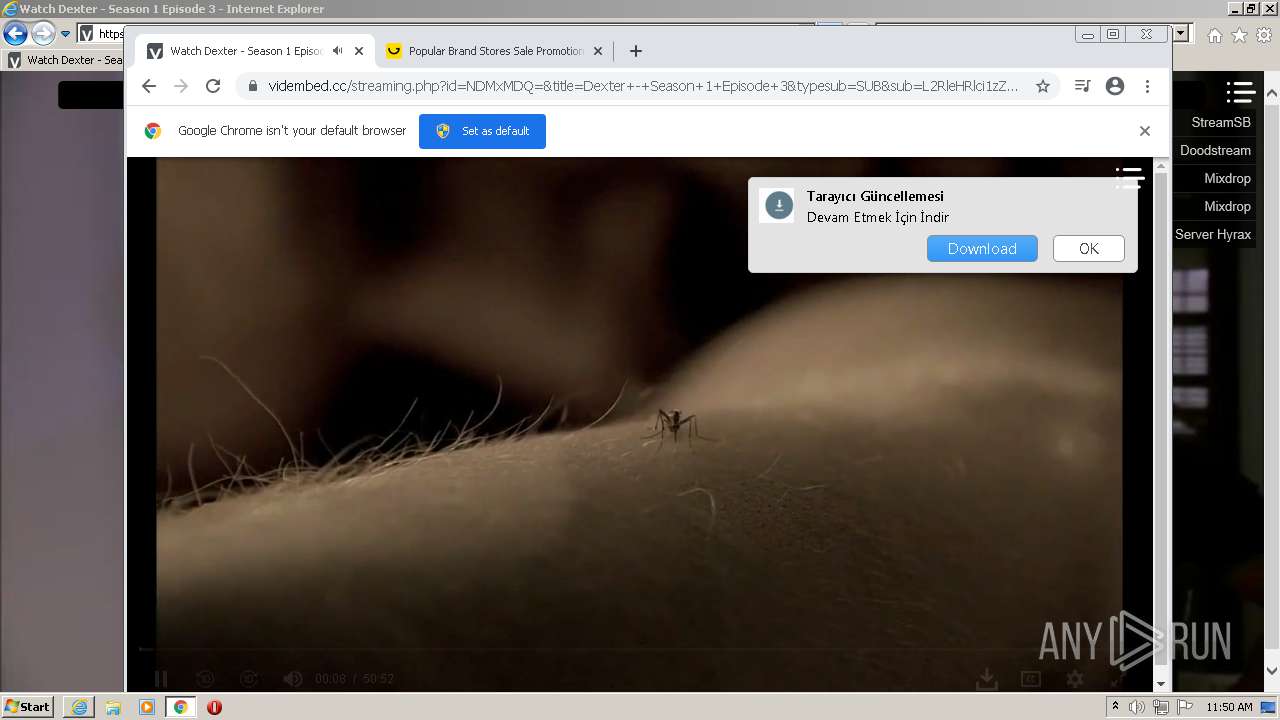Image resolution: width=1280 pixels, height=720 pixels.
Task: Bookmark this page with the star icon
Action: [x=1043, y=86]
